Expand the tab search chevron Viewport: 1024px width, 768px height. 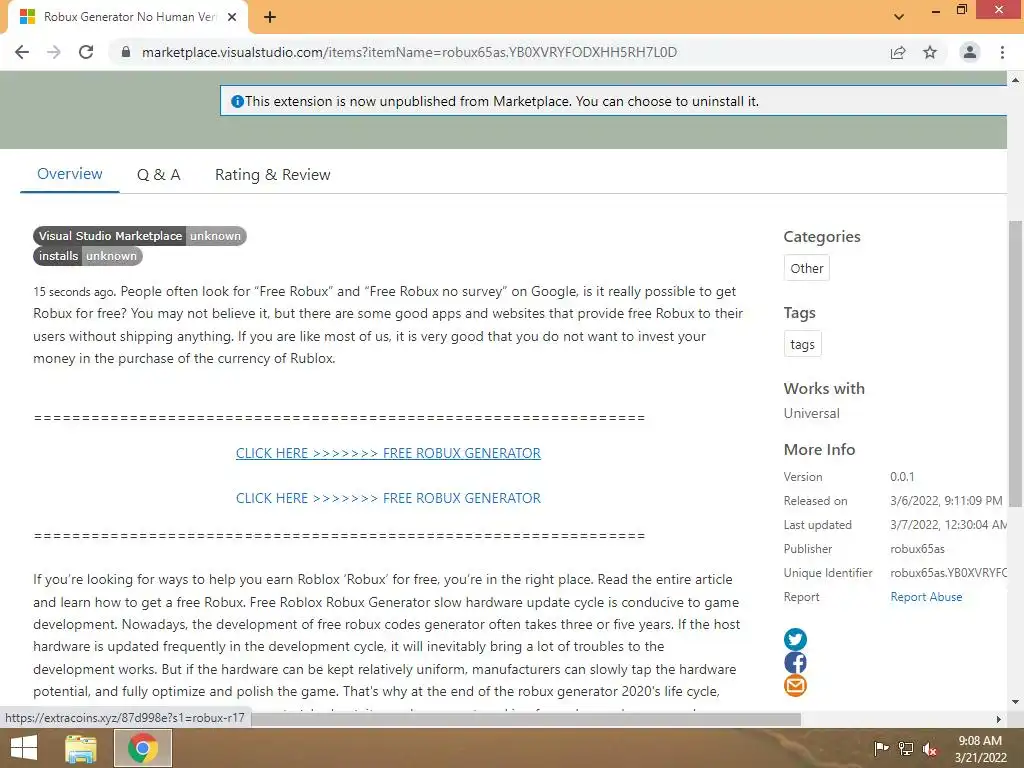(899, 17)
